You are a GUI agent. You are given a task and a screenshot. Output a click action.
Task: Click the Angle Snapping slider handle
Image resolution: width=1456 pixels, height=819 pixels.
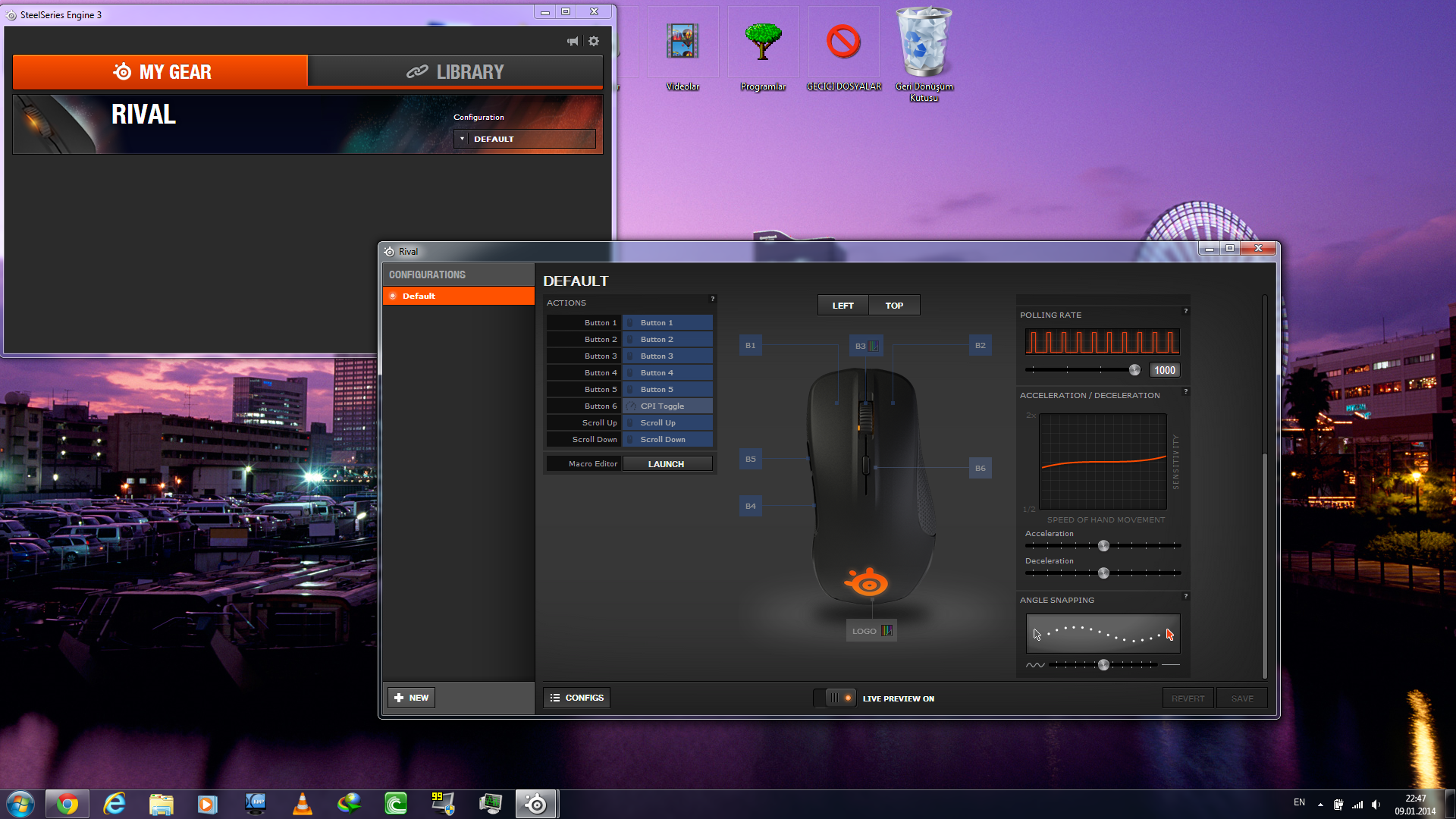(x=1104, y=665)
